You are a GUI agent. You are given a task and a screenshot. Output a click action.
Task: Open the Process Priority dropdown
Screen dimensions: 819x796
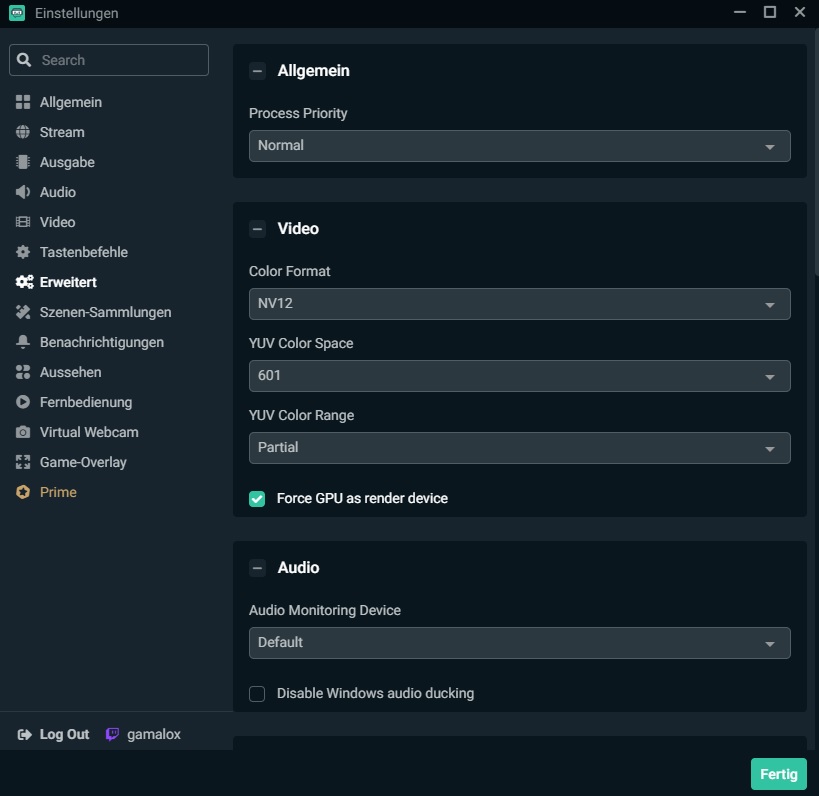click(519, 146)
